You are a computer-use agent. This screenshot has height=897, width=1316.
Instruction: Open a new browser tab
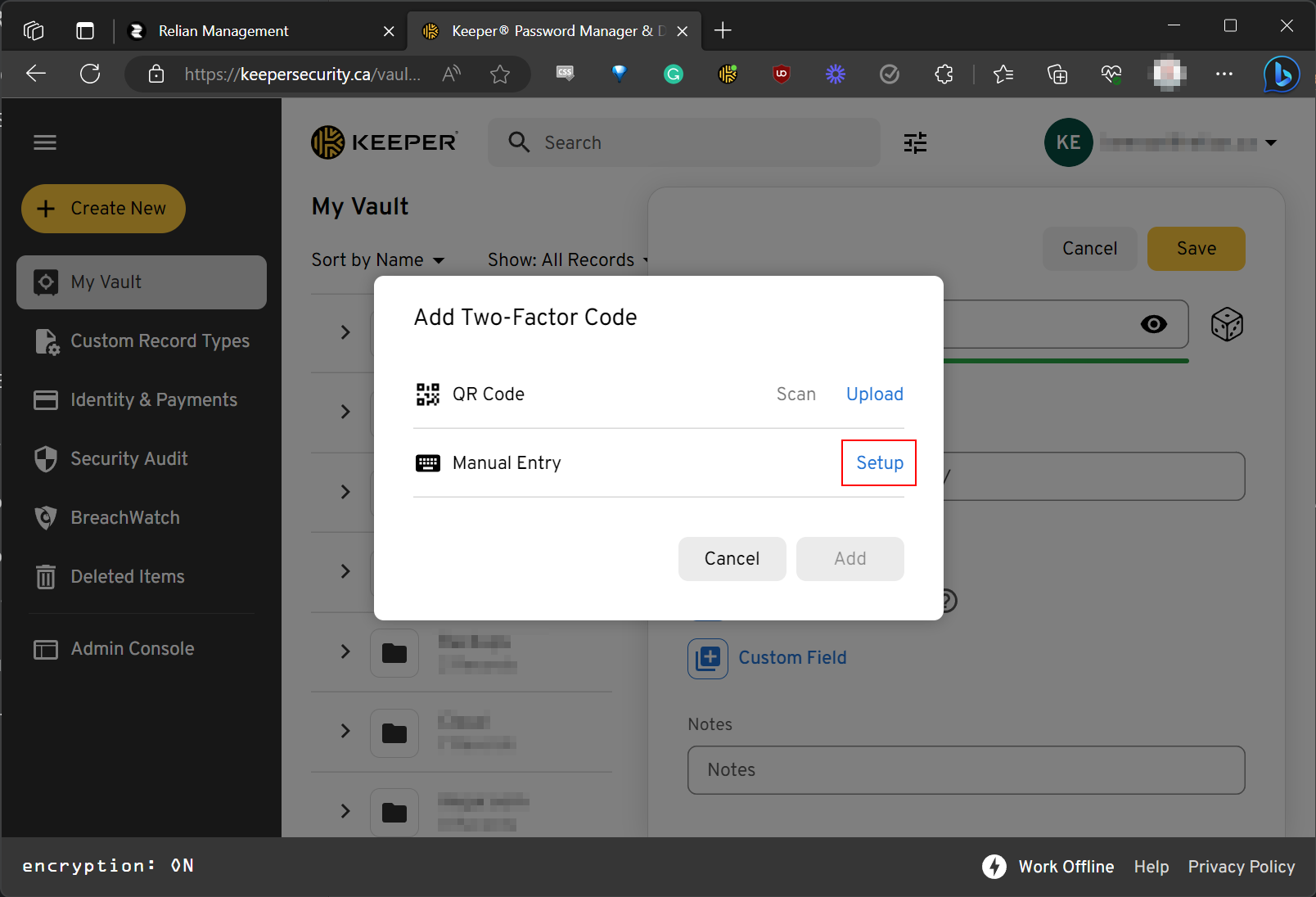723,31
